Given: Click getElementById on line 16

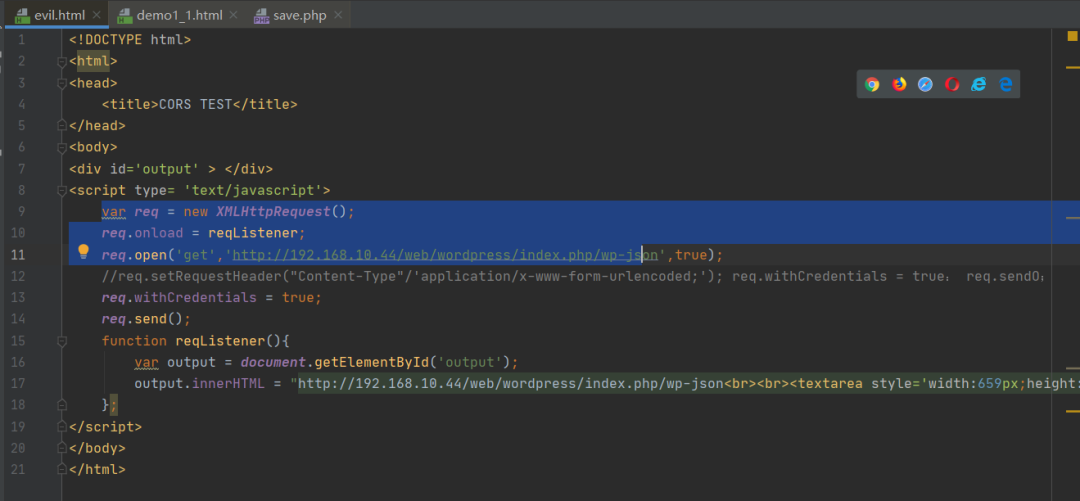Looking at the screenshot, I should pos(371,362).
